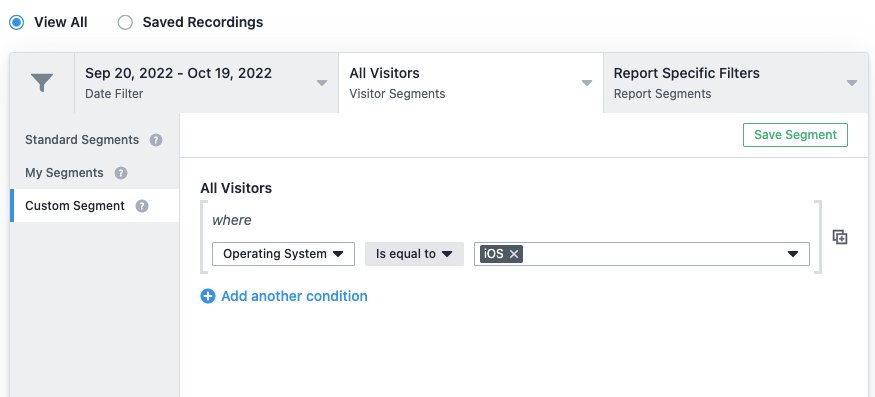Select the Saved Recordings radio button
This screenshot has width=875, height=397.
point(125,22)
